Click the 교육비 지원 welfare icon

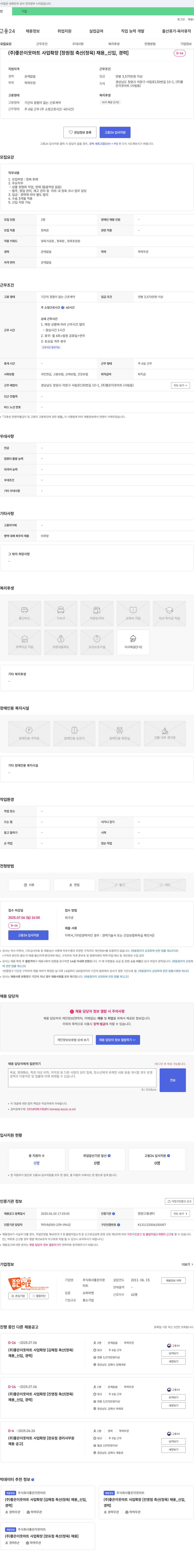click(x=133, y=614)
